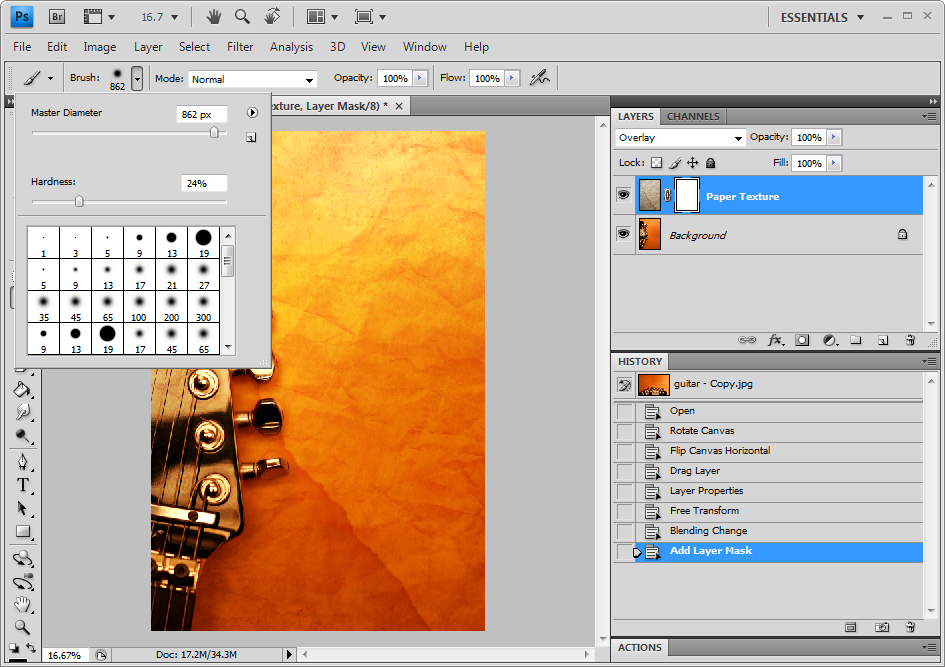Select the Horizontal Type tool

coord(22,485)
